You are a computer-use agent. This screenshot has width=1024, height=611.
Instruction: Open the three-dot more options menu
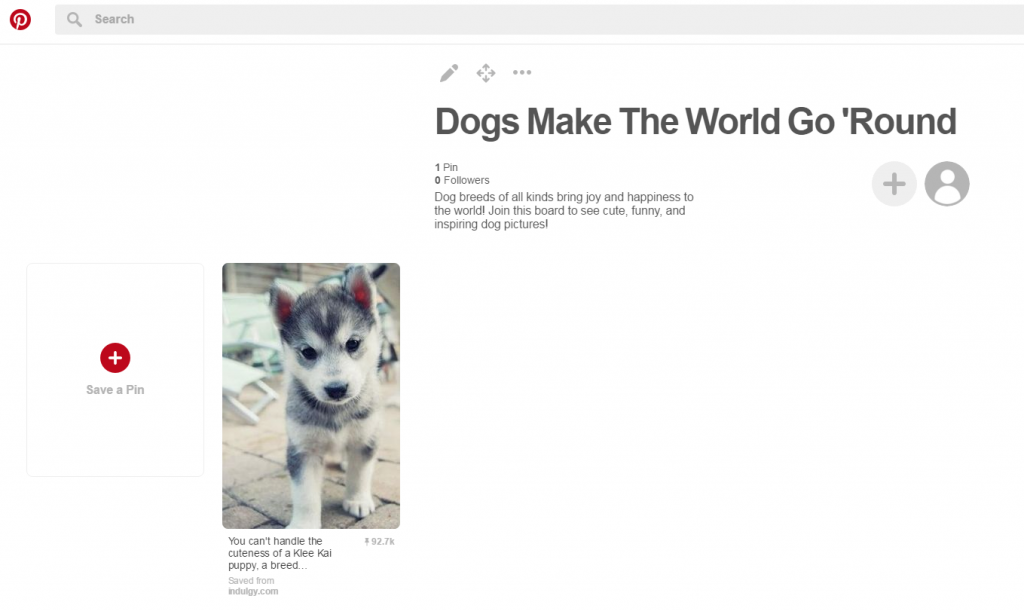522,73
